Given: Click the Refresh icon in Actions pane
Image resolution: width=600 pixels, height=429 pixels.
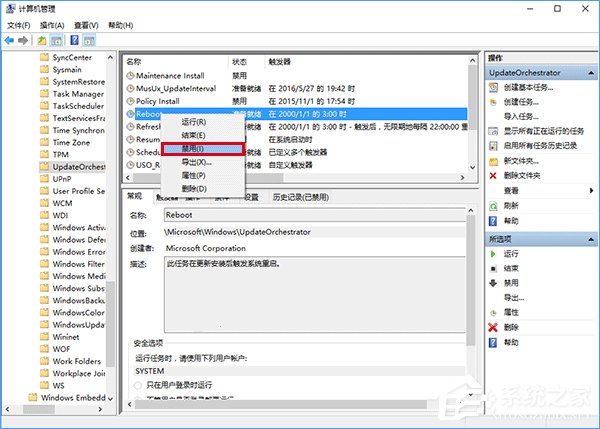Looking at the screenshot, I should pyautogui.click(x=492, y=205).
